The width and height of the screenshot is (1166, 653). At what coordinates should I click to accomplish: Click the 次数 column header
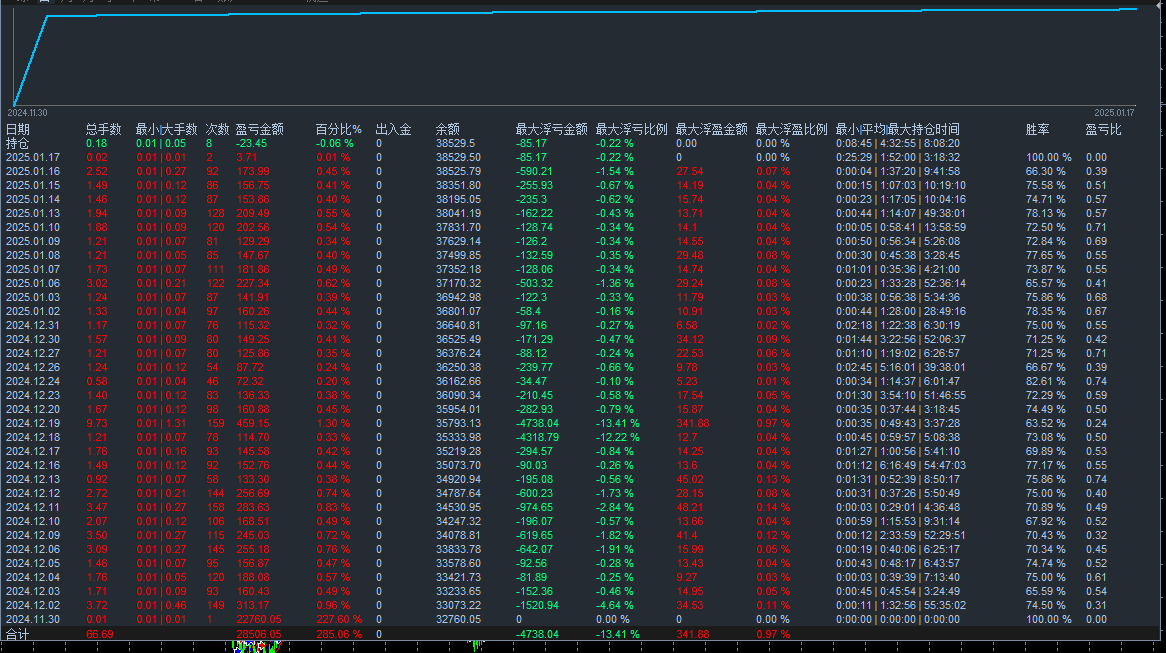217,129
